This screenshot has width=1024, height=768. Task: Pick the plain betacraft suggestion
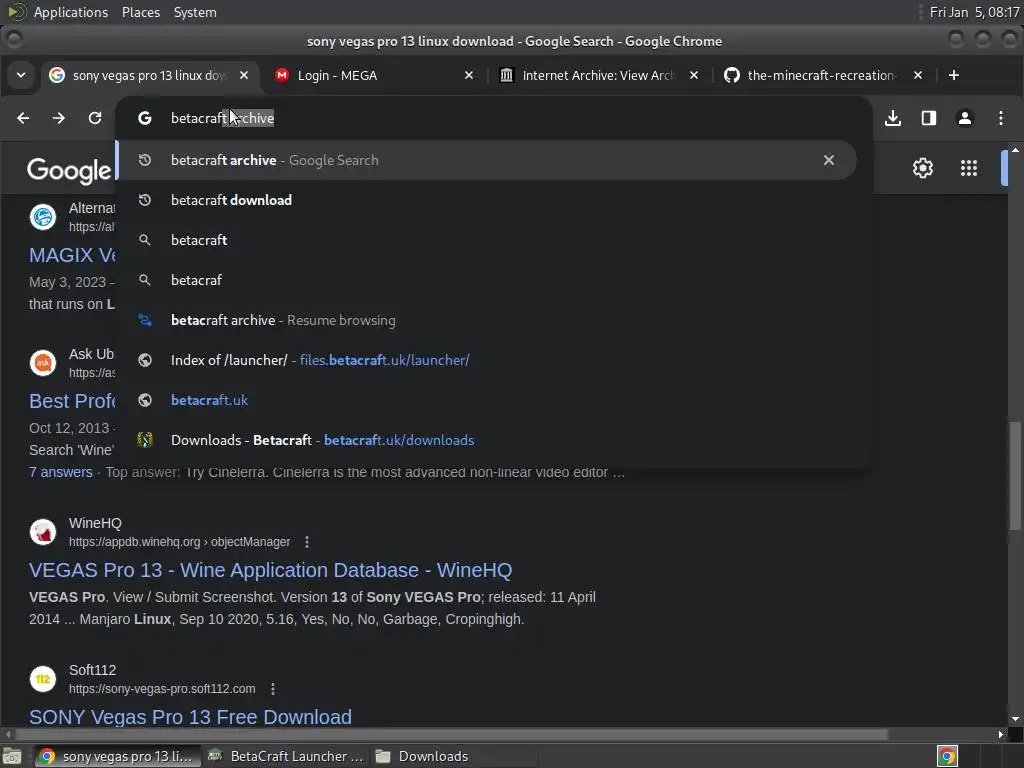click(487, 240)
